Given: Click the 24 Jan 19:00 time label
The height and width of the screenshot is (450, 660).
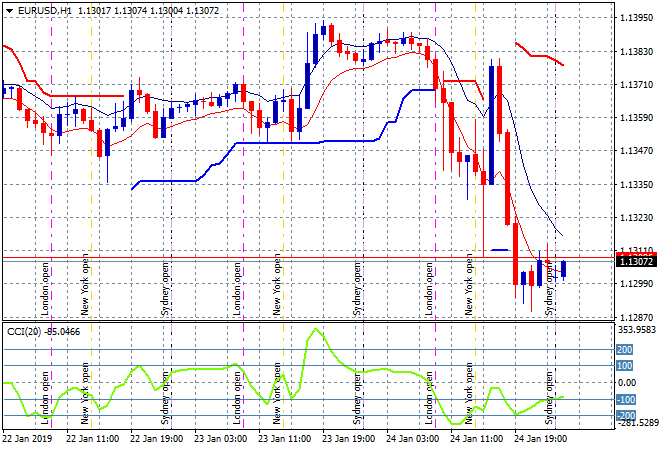Looking at the screenshot, I should point(538,438).
